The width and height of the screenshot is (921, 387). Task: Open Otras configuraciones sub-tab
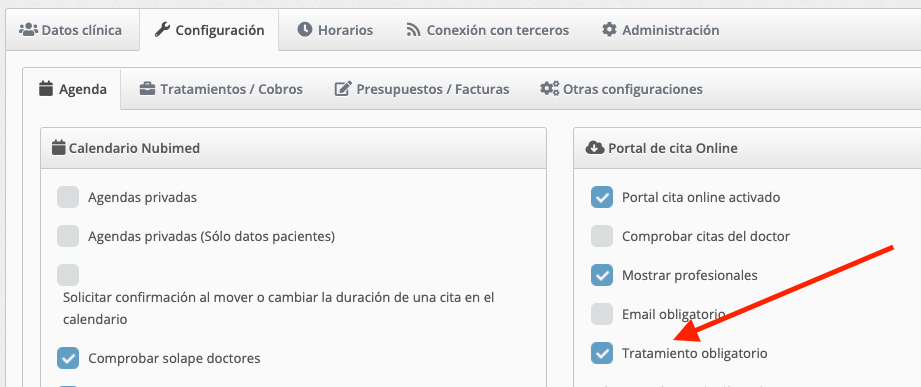[621, 89]
